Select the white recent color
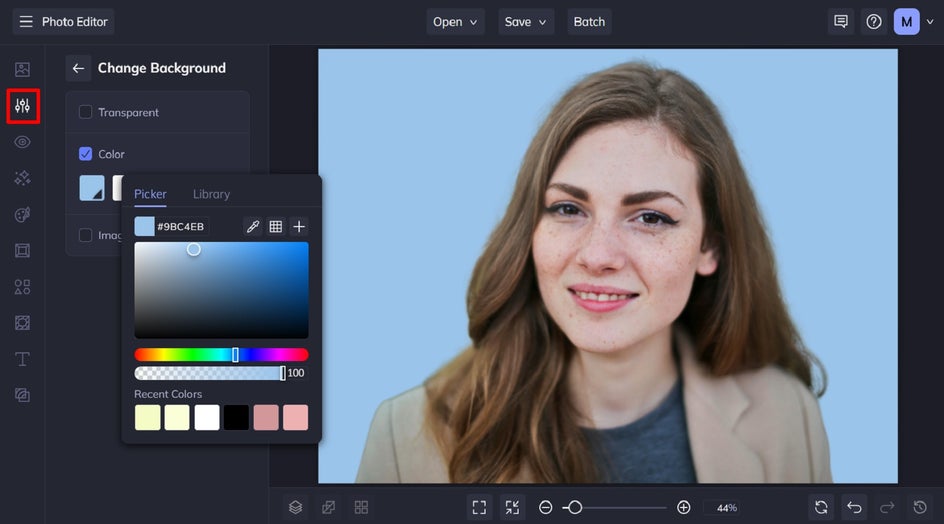This screenshot has height=524, width=944. (x=206, y=417)
